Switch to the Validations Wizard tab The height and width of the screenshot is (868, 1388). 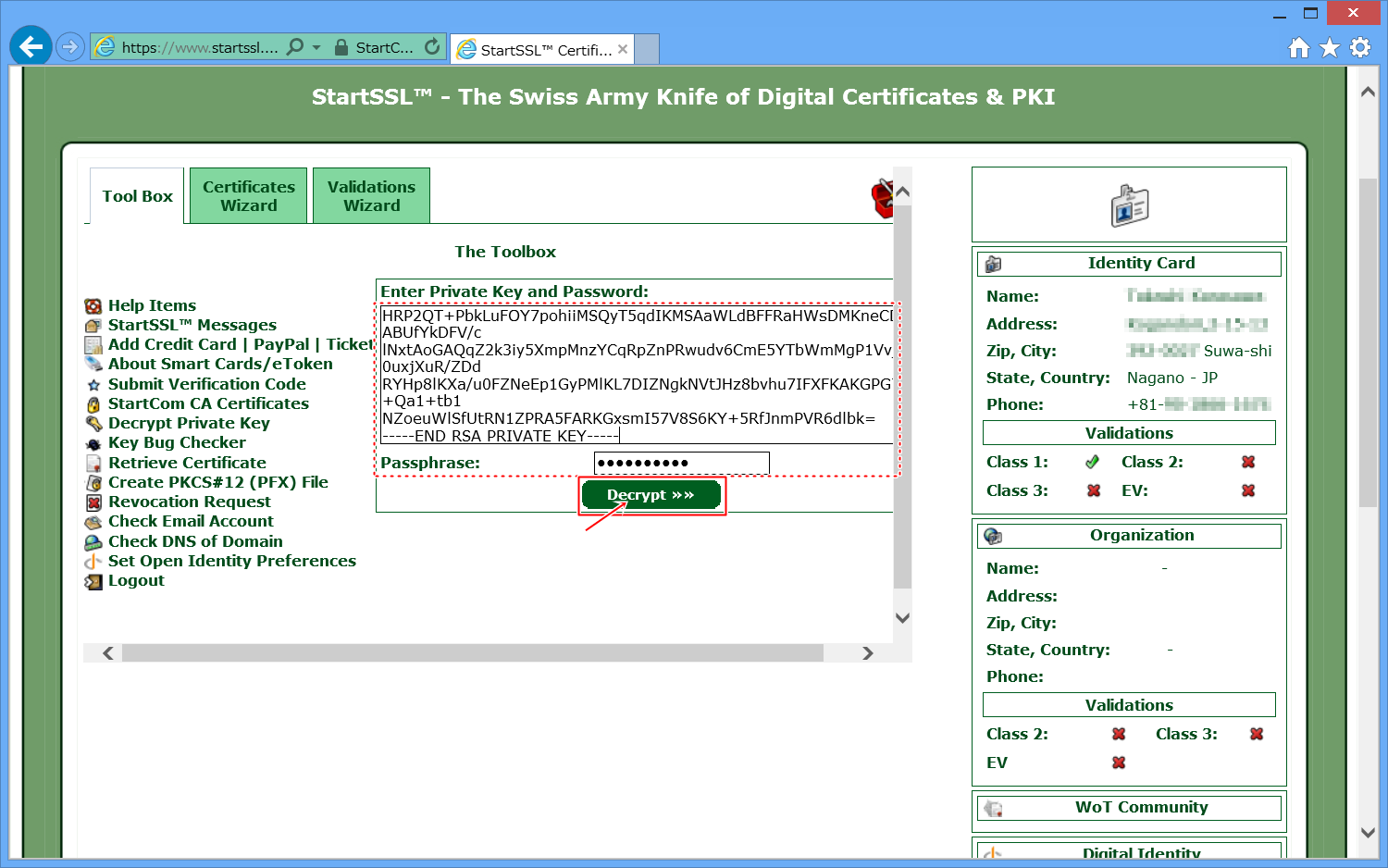pyautogui.click(x=371, y=196)
